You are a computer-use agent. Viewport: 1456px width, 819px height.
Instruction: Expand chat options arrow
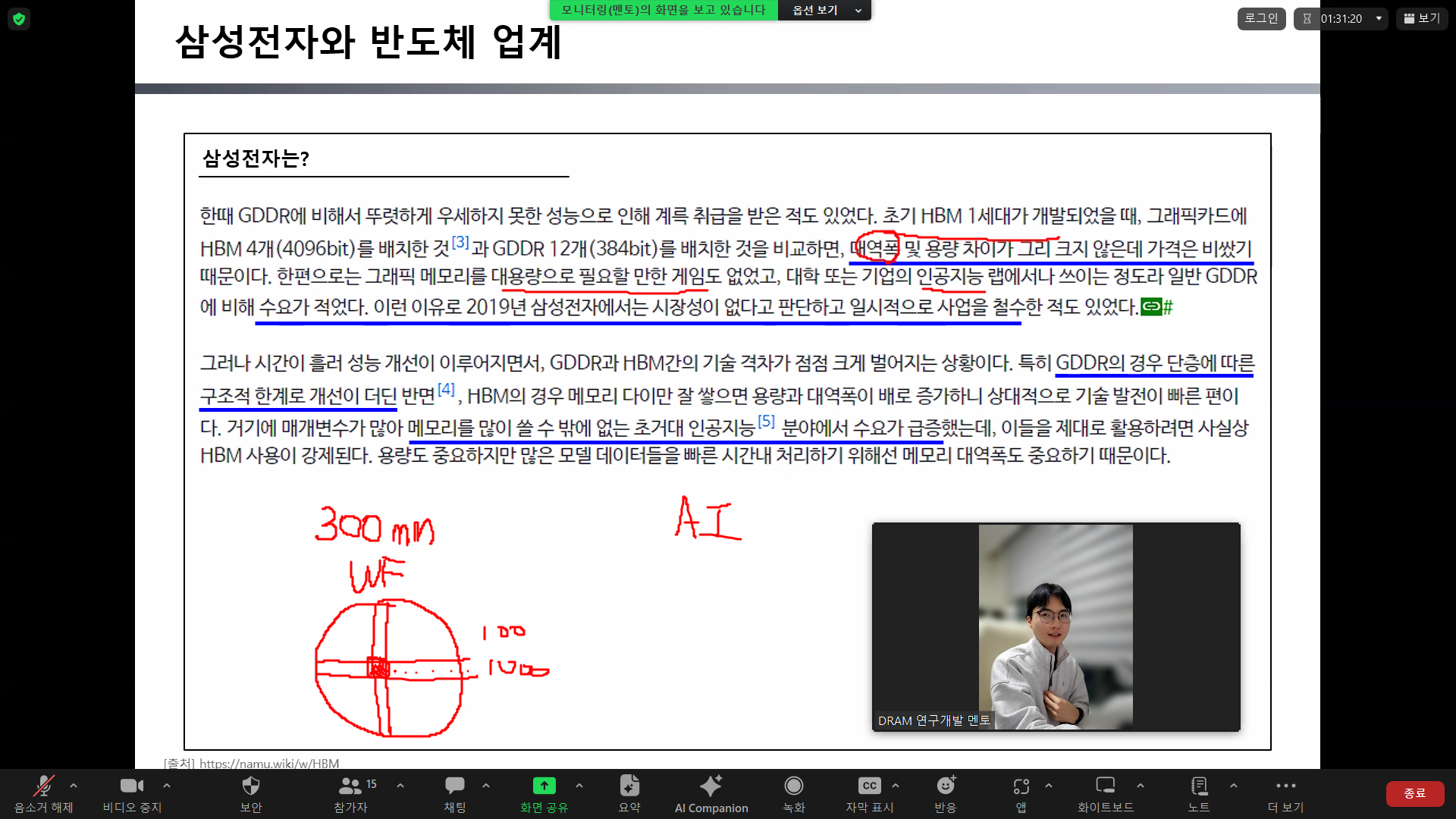click(486, 786)
